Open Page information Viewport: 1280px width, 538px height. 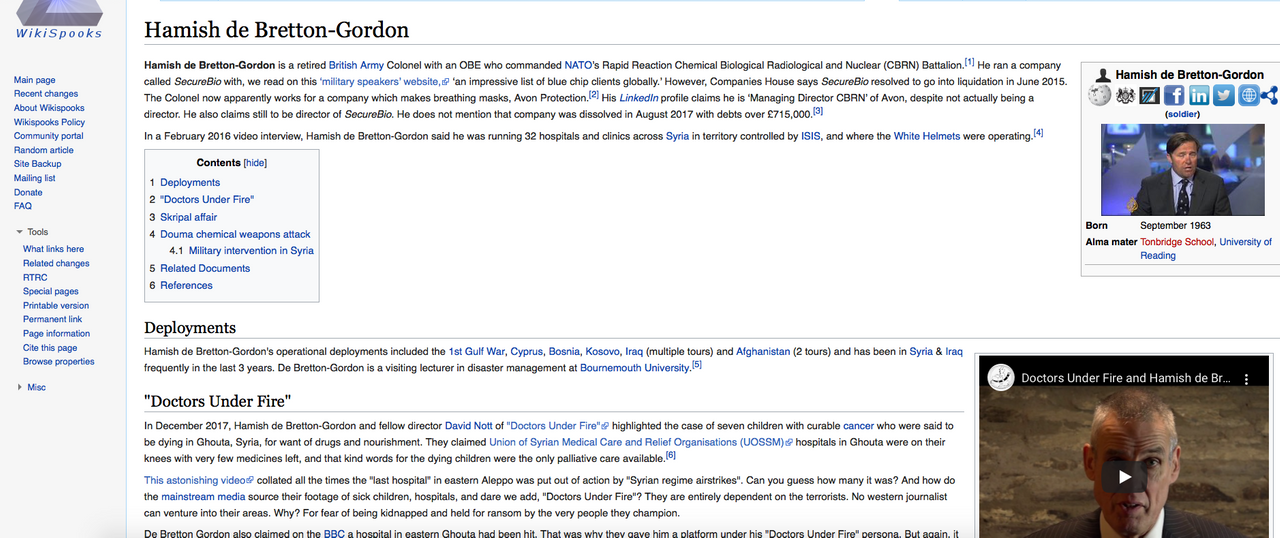[x=56, y=333]
